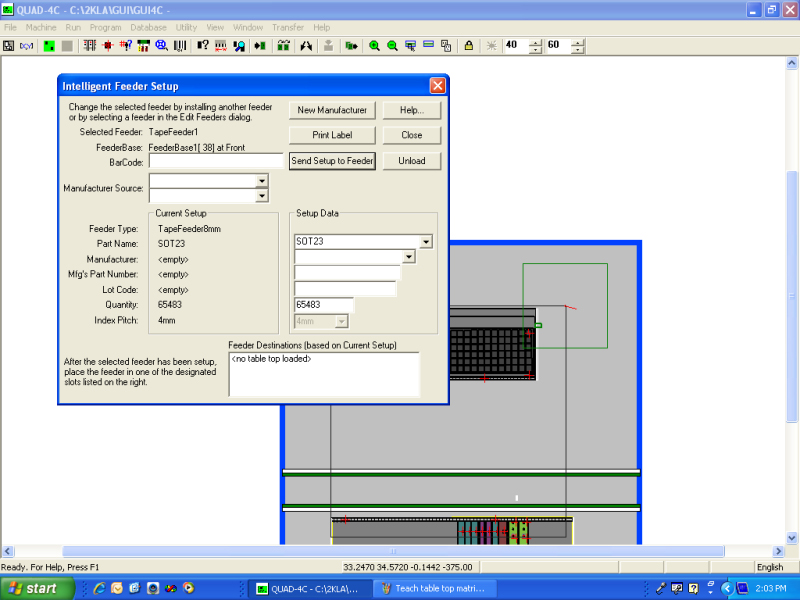Click the New Manufacturer button
Image resolution: width=800 pixels, height=600 pixels.
point(332,110)
